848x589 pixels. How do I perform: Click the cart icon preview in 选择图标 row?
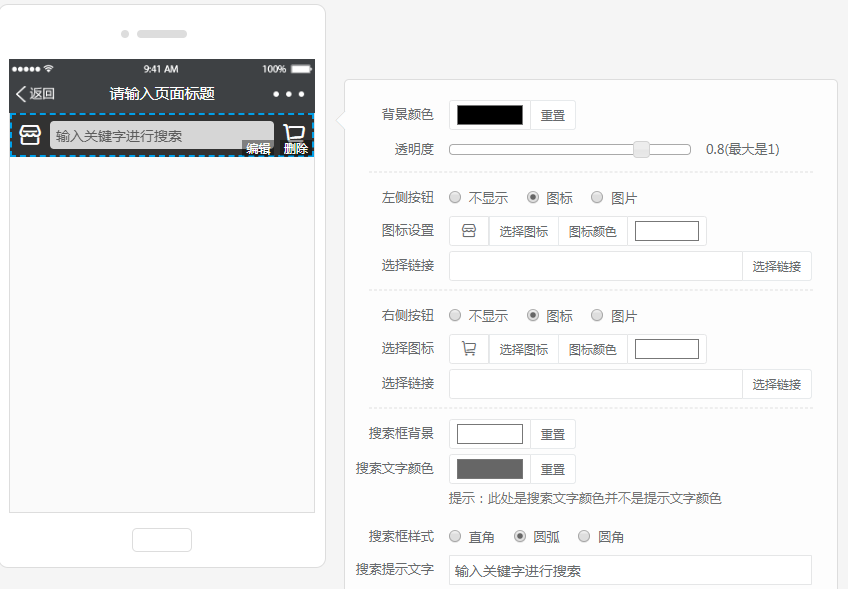pos(469,349)
